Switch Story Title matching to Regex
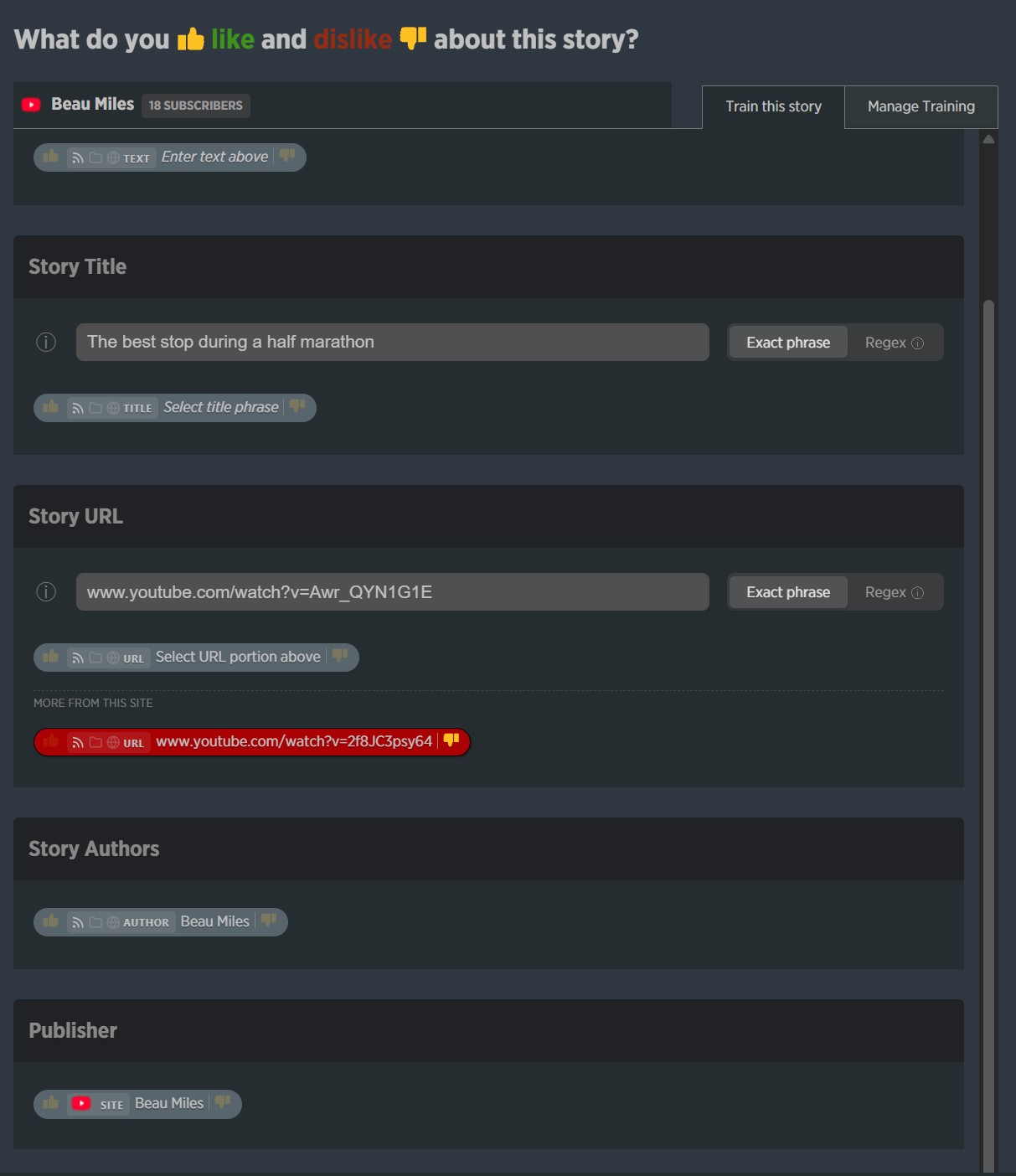 tap(894, 343)
